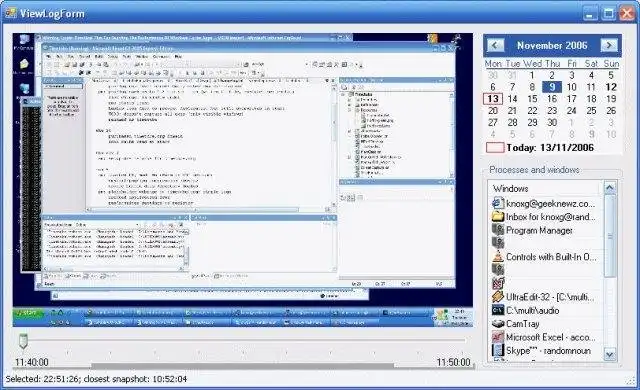Screen dimensions: 640x390
Task: Click the UltraEdit-32 pencil icon
Action: [498, 297]
